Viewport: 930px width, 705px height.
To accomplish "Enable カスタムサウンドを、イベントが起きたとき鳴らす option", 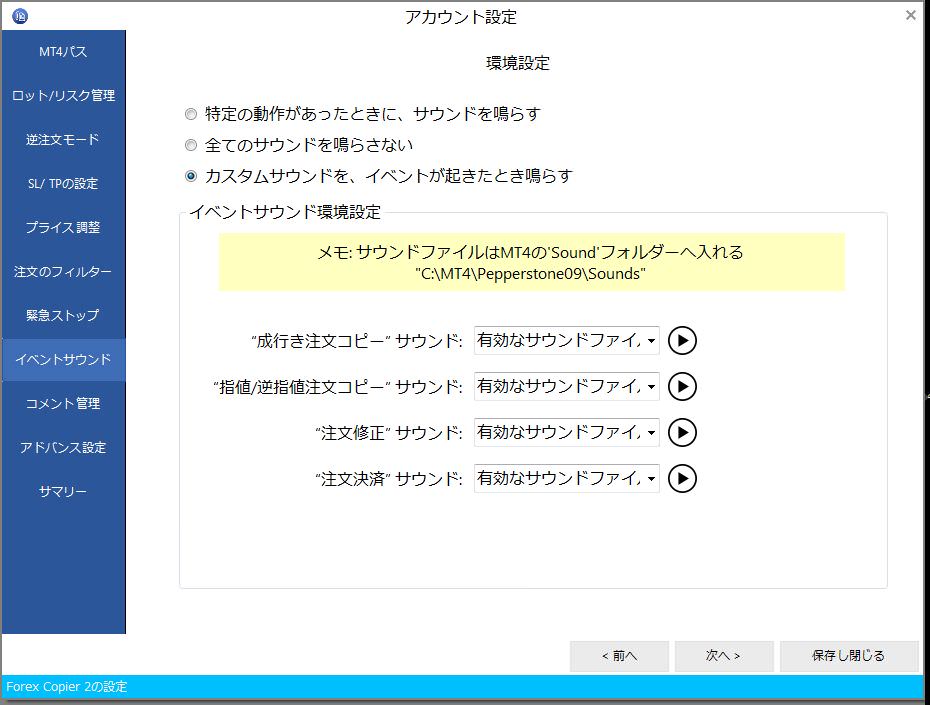I will 191,176.
